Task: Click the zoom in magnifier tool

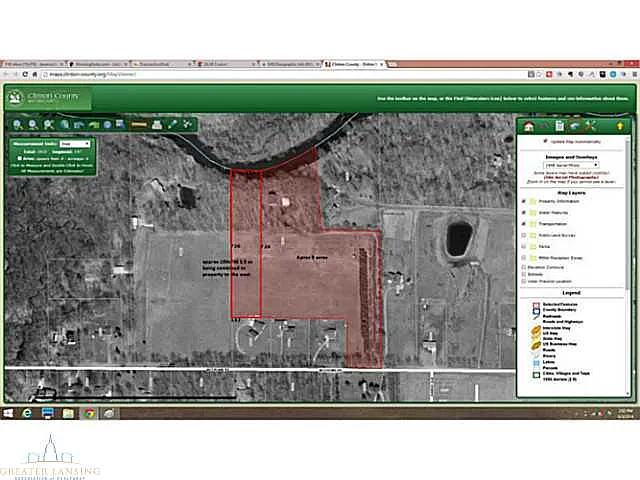Action: coord(18,124)
